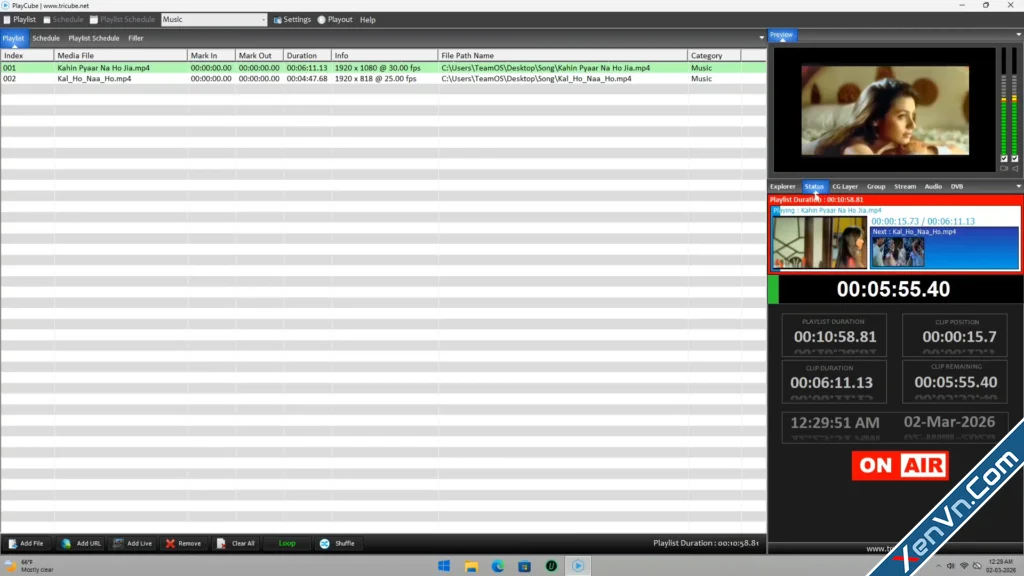Uncheck the left audio channel checkbox
The image size is (1024, 576).
(1004, 159)
